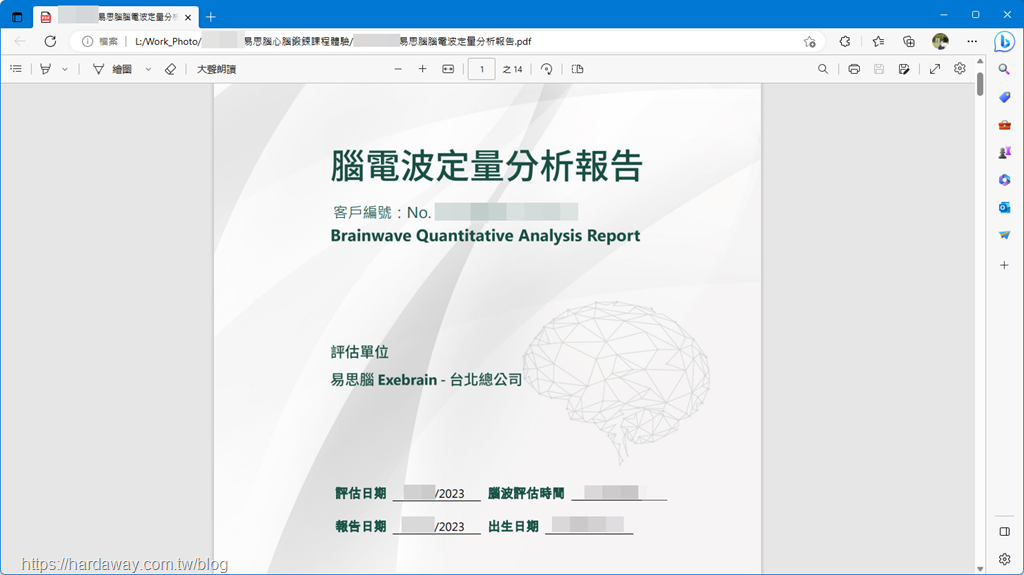The width and height of the screenshot is (1024, 575).
Task: Click the brain wireframe illustration
Action: 616,382
